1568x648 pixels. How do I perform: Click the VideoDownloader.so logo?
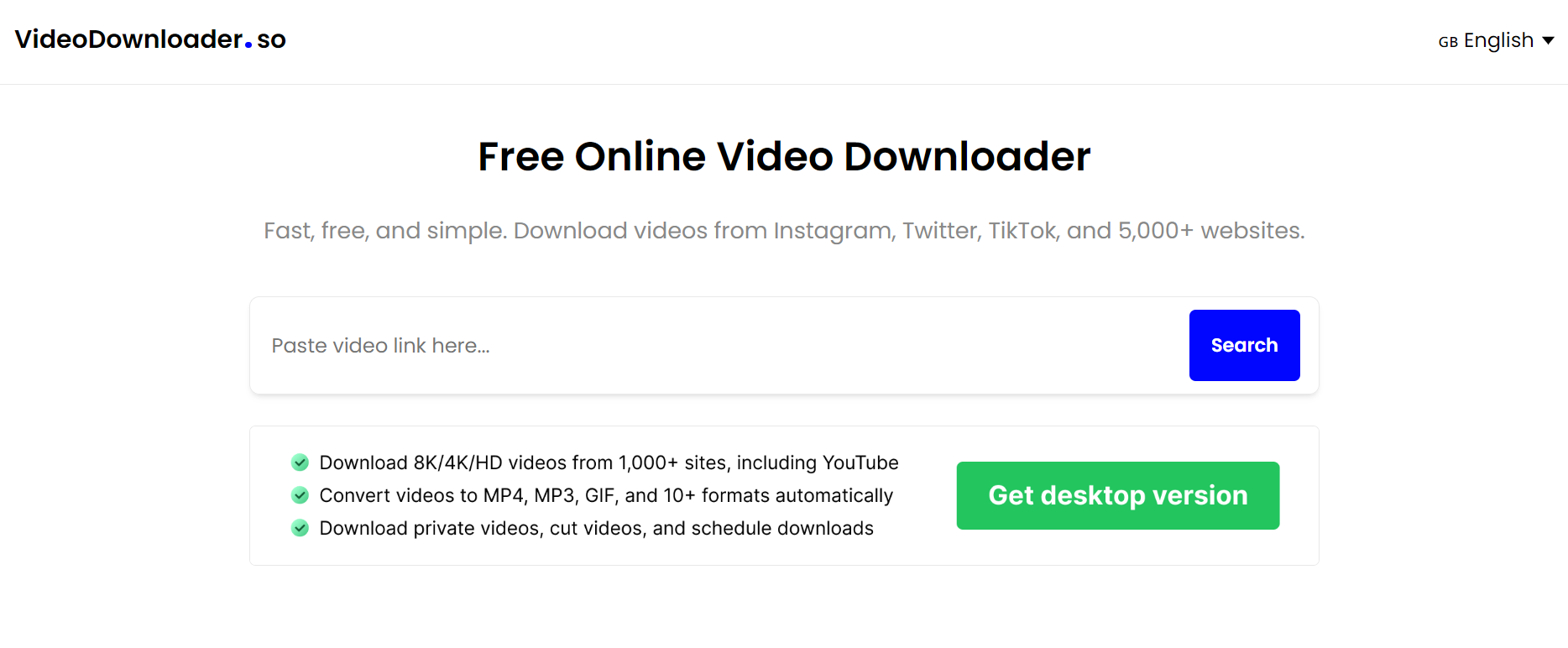tap(150, 39)
